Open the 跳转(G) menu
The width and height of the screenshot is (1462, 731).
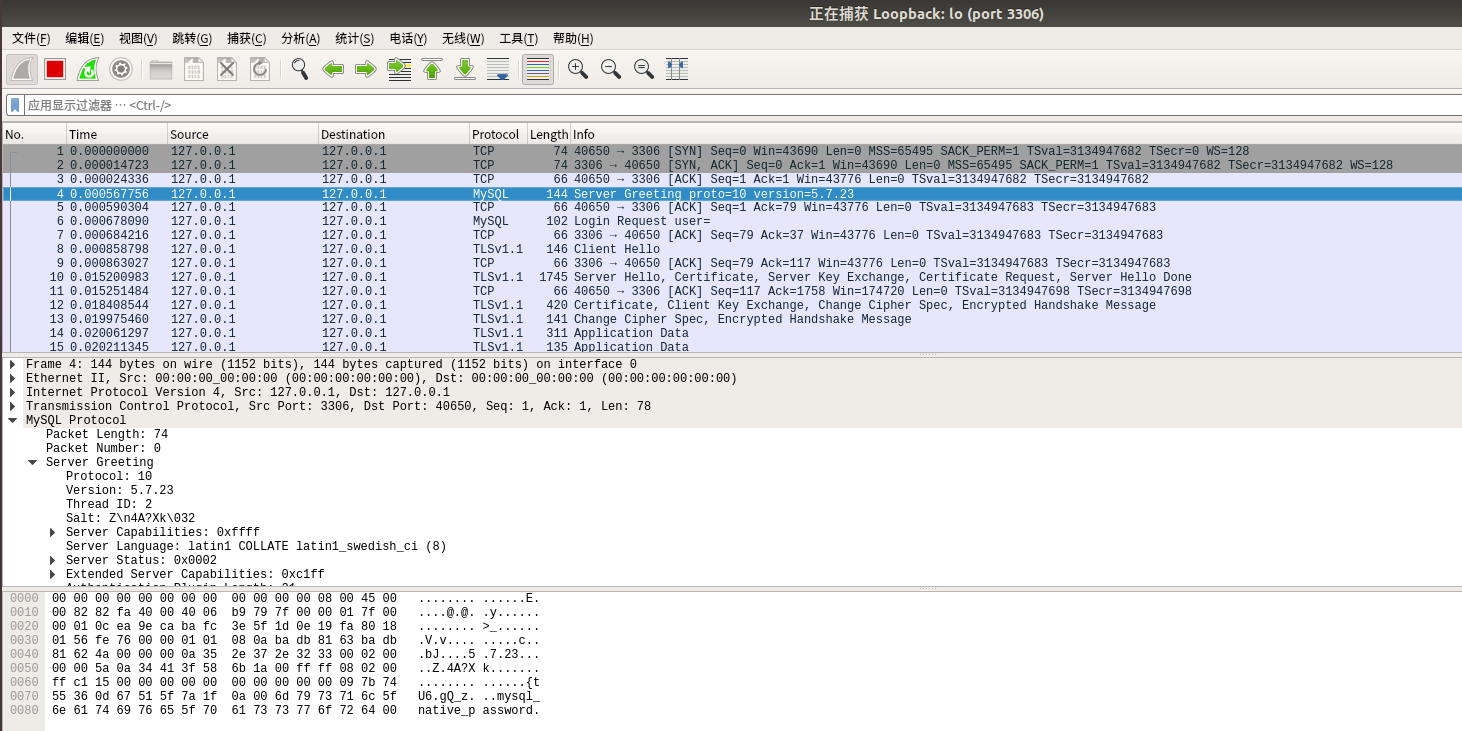click(x=192, y=39)
